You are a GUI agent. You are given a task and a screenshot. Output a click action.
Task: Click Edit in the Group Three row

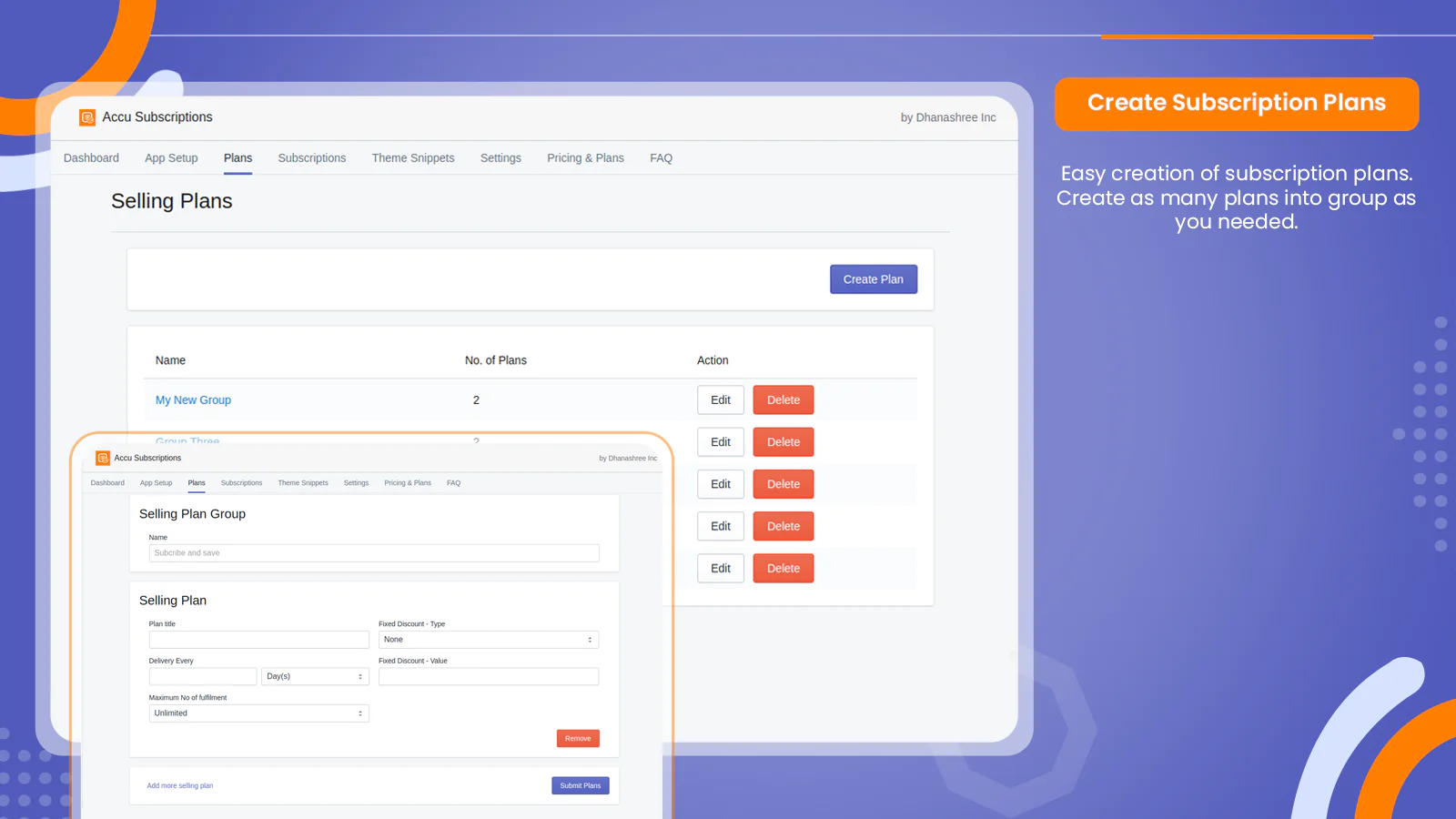721,442
